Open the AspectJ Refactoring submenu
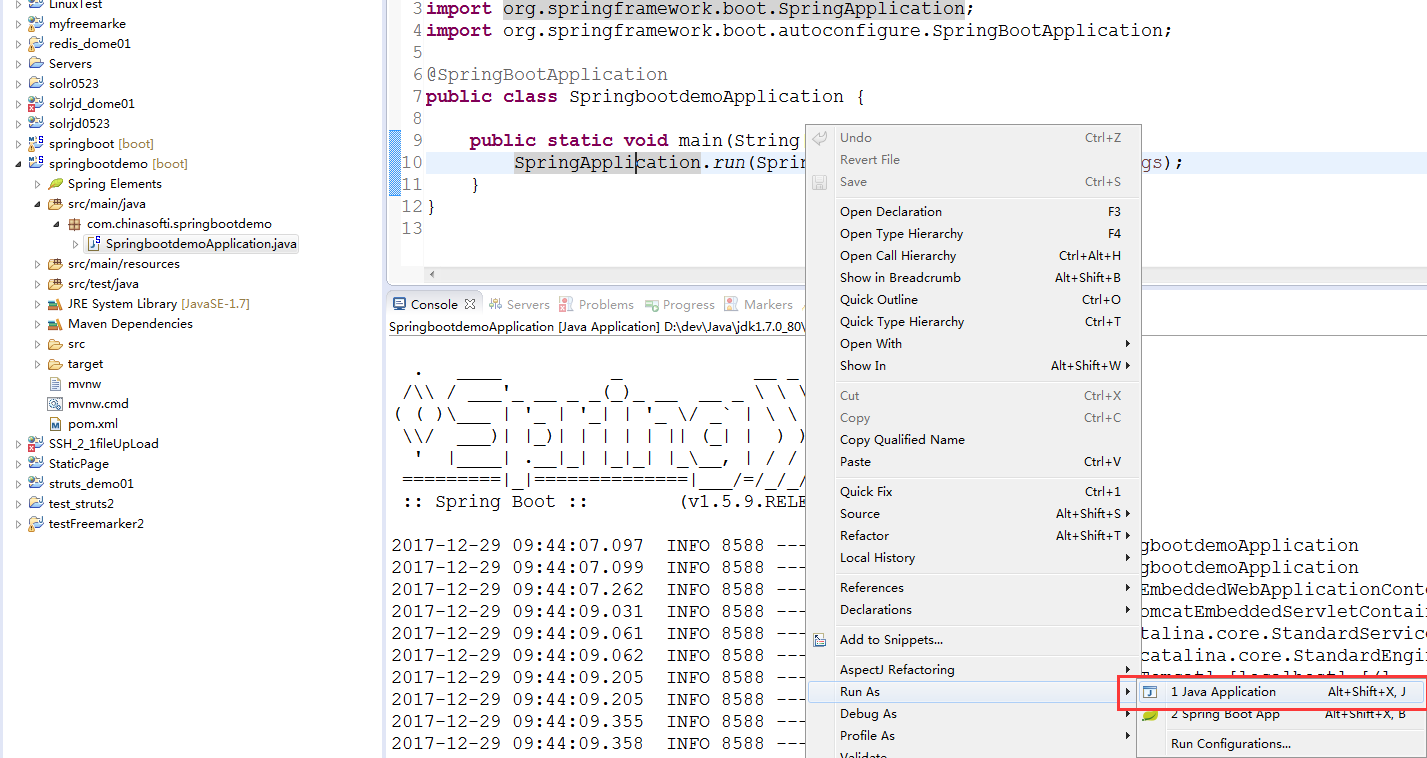The width and height of the screenshot is (1427, 758). pyautogui.click(x=972, y=670)
